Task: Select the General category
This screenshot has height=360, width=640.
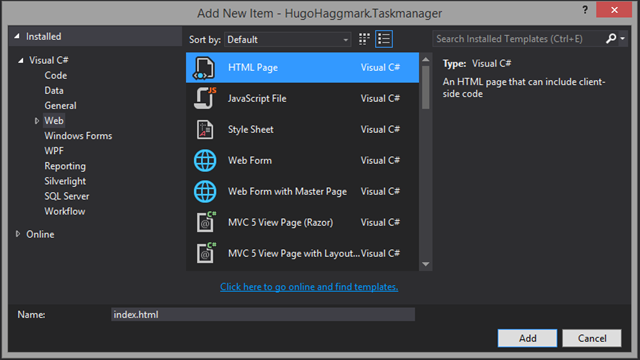Action: [x=60, y=106]
